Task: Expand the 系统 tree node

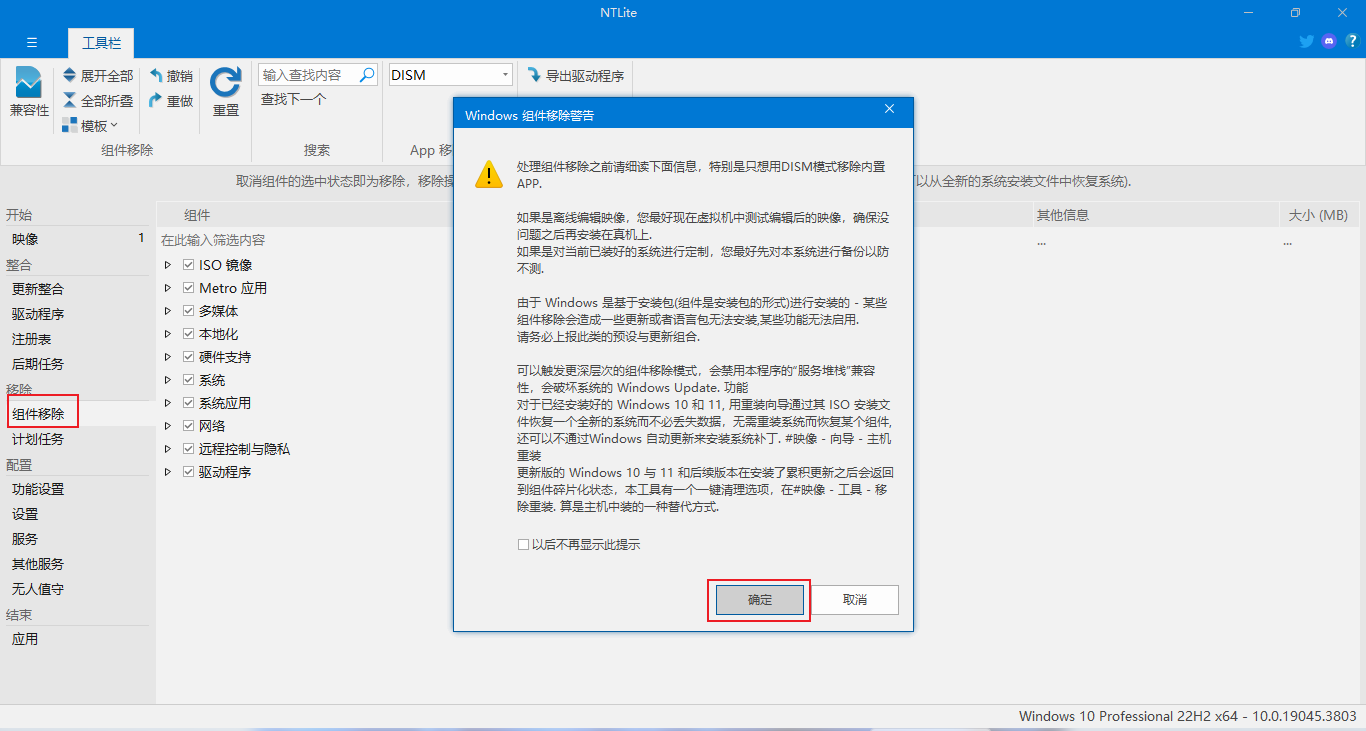Action: tap(168, 380)
